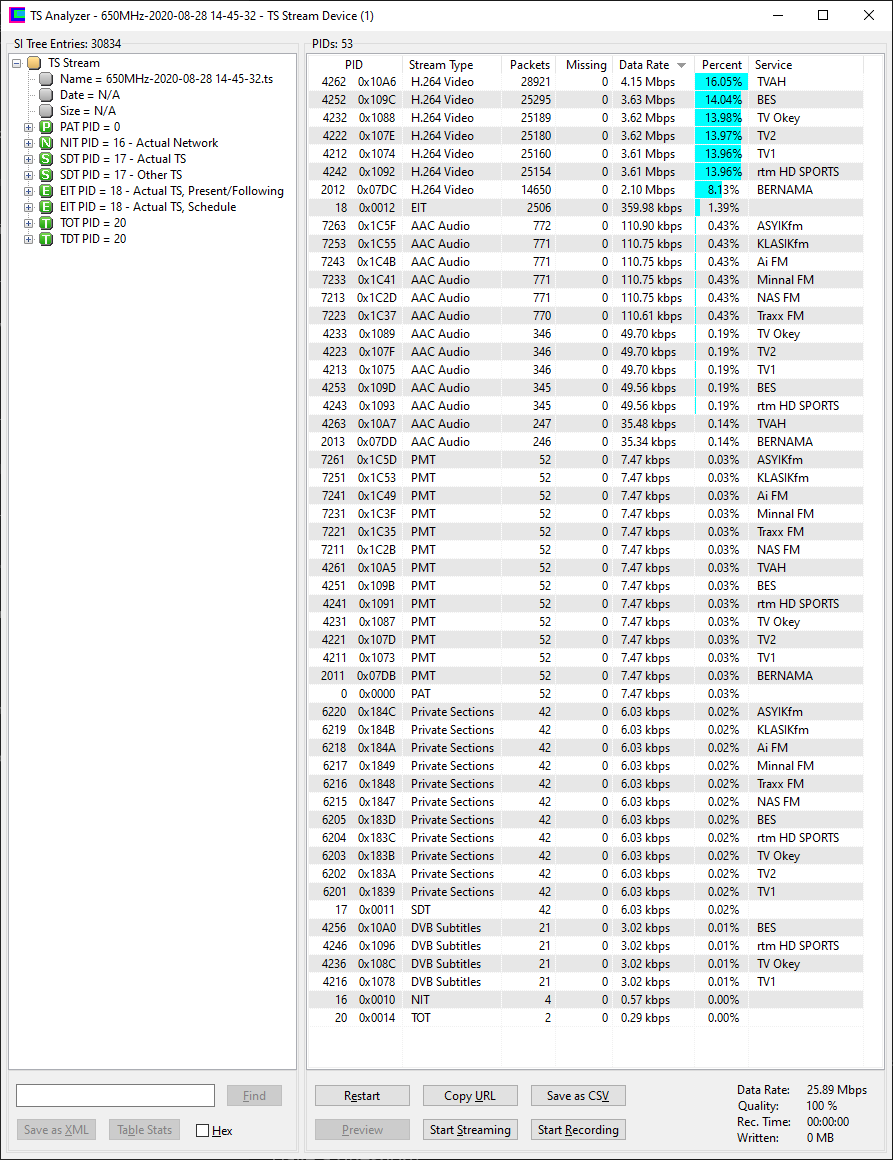The height and width of the screenshot is (1160, 893).
Task: Click the TS Analyzer app icon in title bar
Action: (17, 16)
